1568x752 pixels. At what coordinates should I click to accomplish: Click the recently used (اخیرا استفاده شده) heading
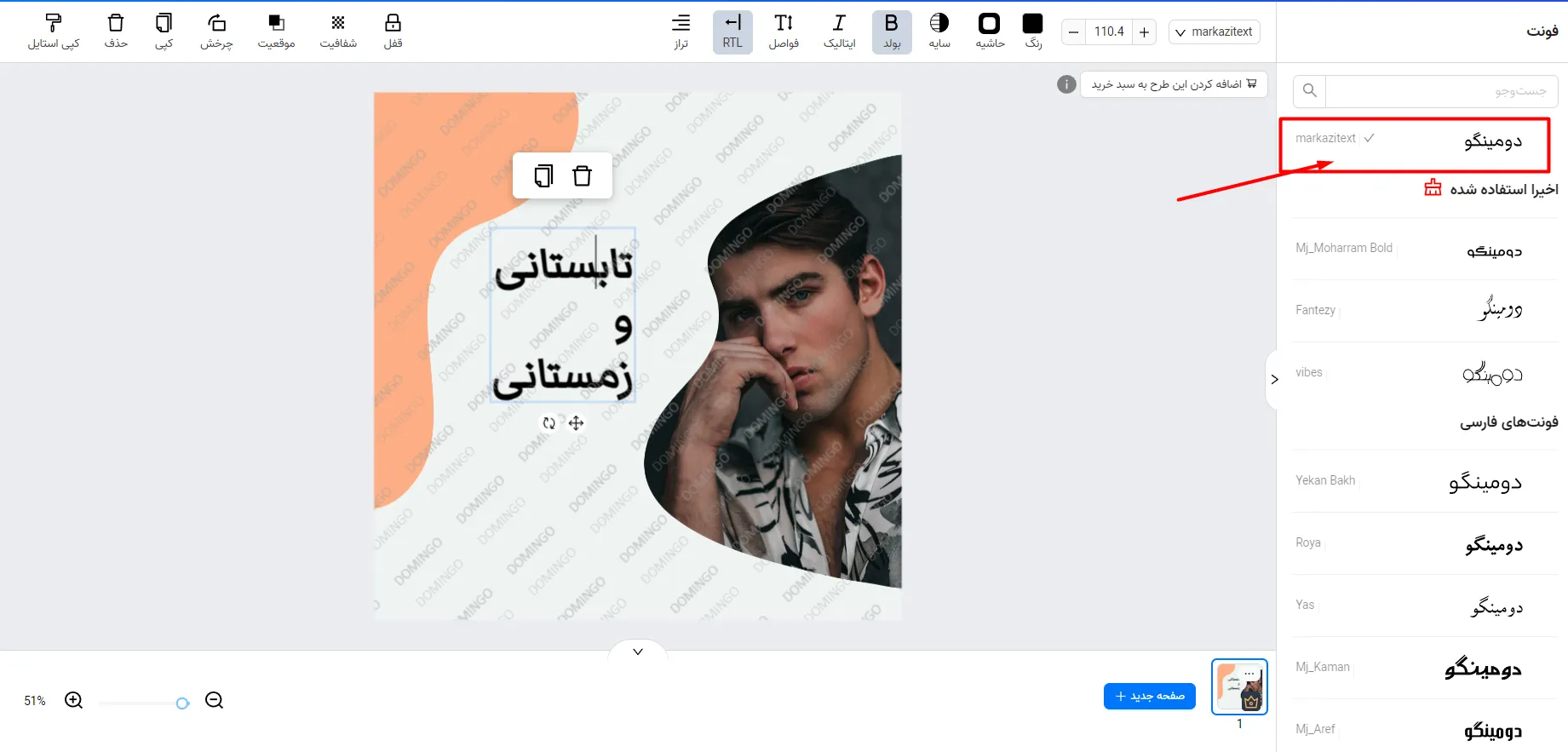pos(1504,189)
